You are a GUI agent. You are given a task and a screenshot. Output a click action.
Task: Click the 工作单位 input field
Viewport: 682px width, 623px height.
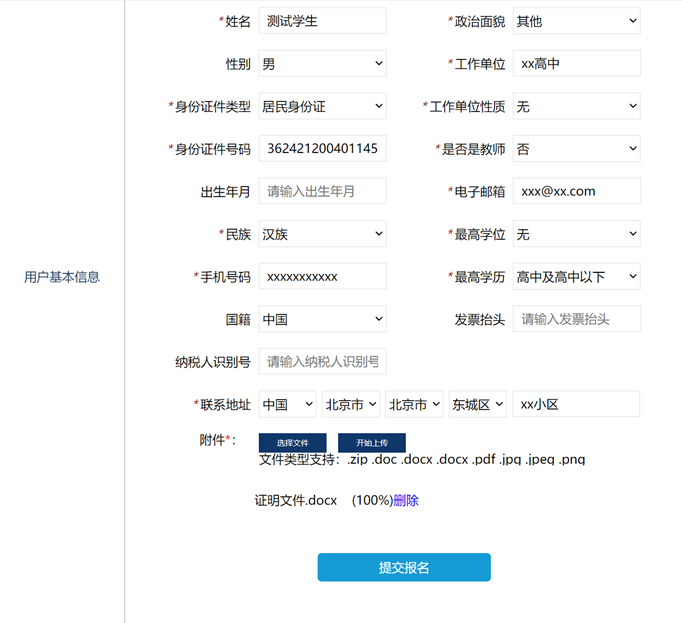[576, 64]
